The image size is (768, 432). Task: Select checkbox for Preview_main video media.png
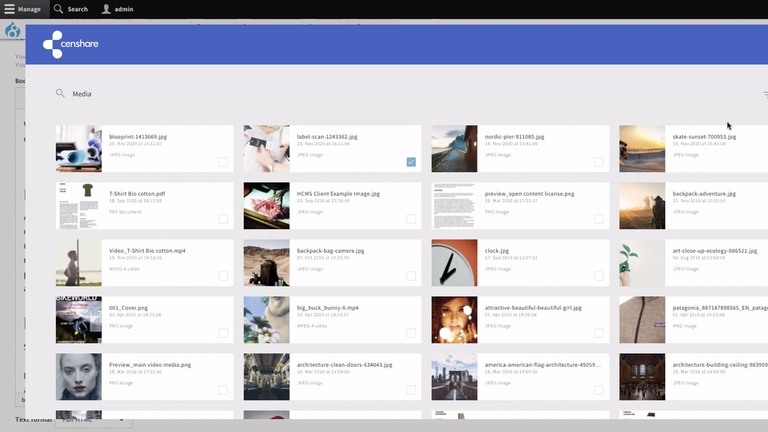click(x=223, y=390)
